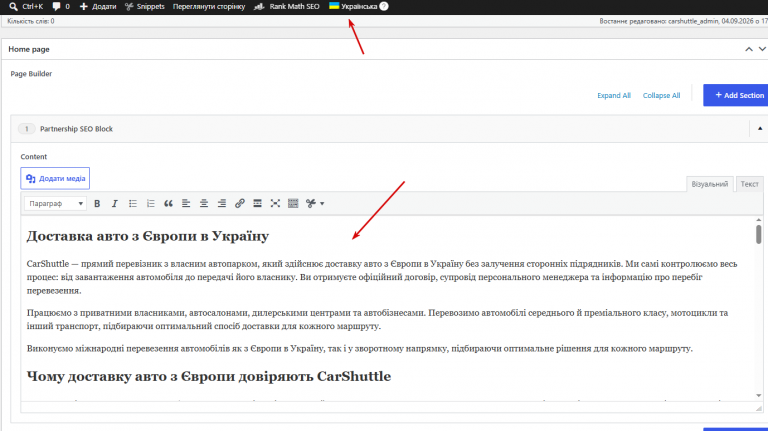Open the Rank Math SEO menu
The height and width of the screenshot is (431, 768).
pyautogui.click(x=287, y=6)
